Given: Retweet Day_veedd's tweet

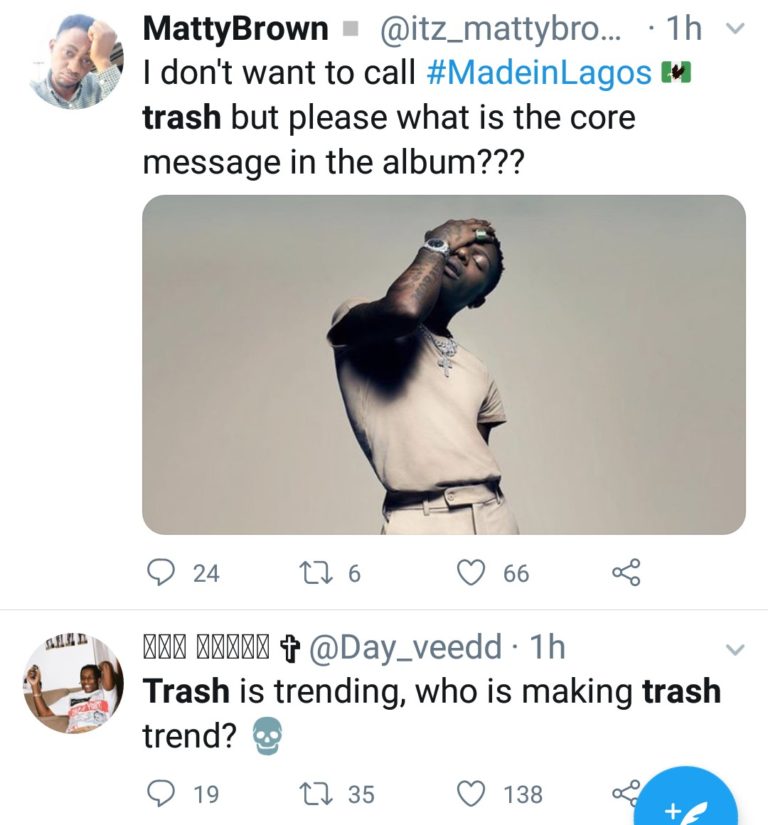Looking at the screenshot, I should 316,794.
